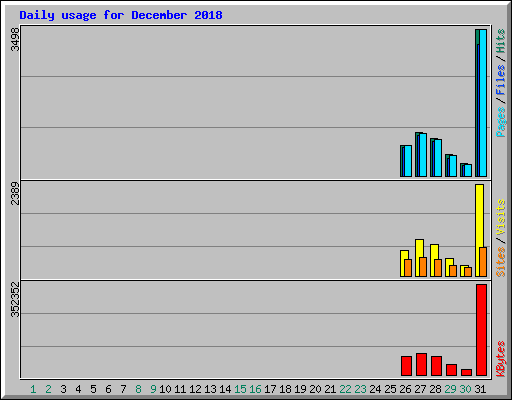
Task: Click day label 15 on the axis
Action: point(240,389)
